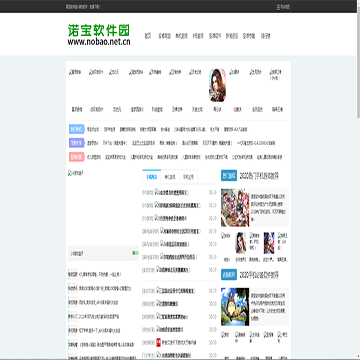This screenshot has width=360, height=360.
Task: Open the 首页 item in the navigation bar
Action: coord(148,36)
